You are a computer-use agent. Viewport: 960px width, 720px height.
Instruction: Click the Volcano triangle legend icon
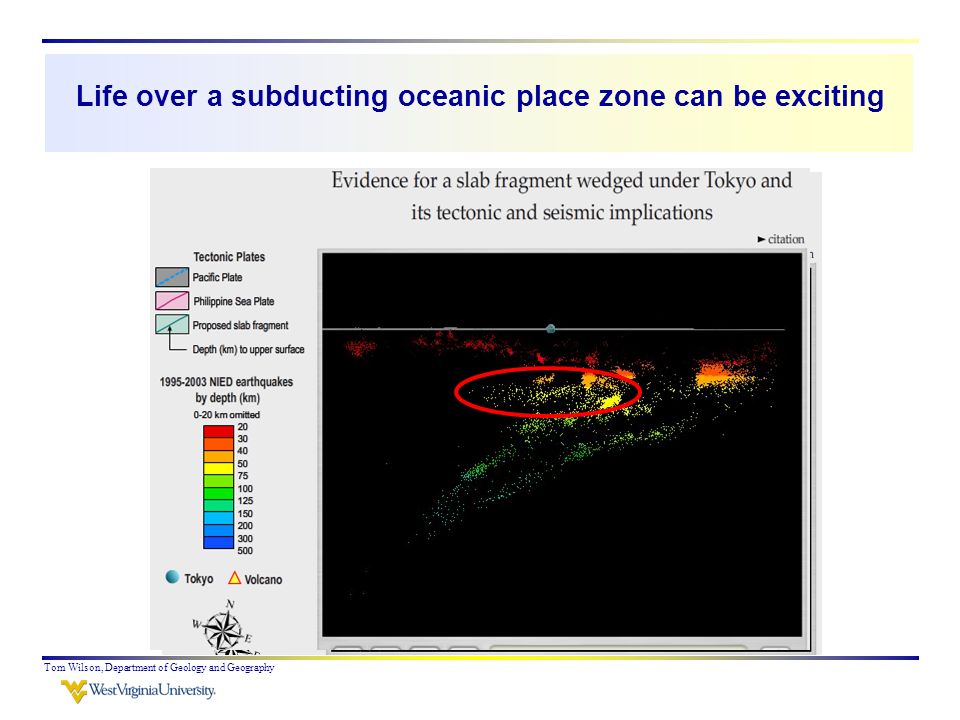(234, 577)
